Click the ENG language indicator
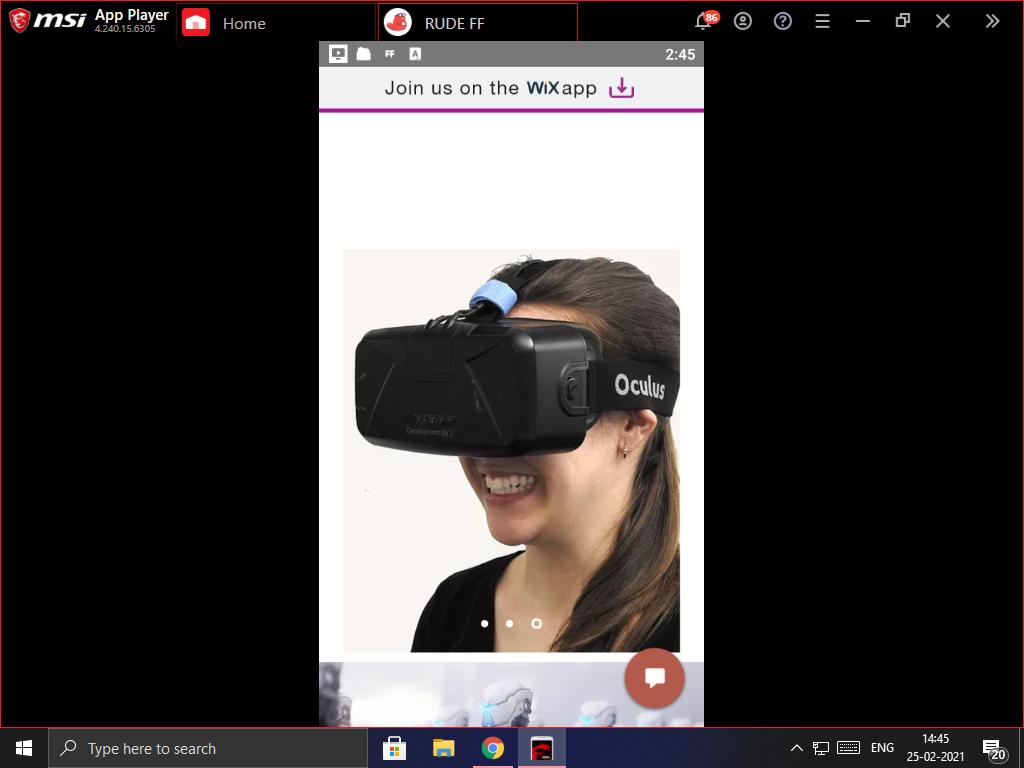 (882, 748)
